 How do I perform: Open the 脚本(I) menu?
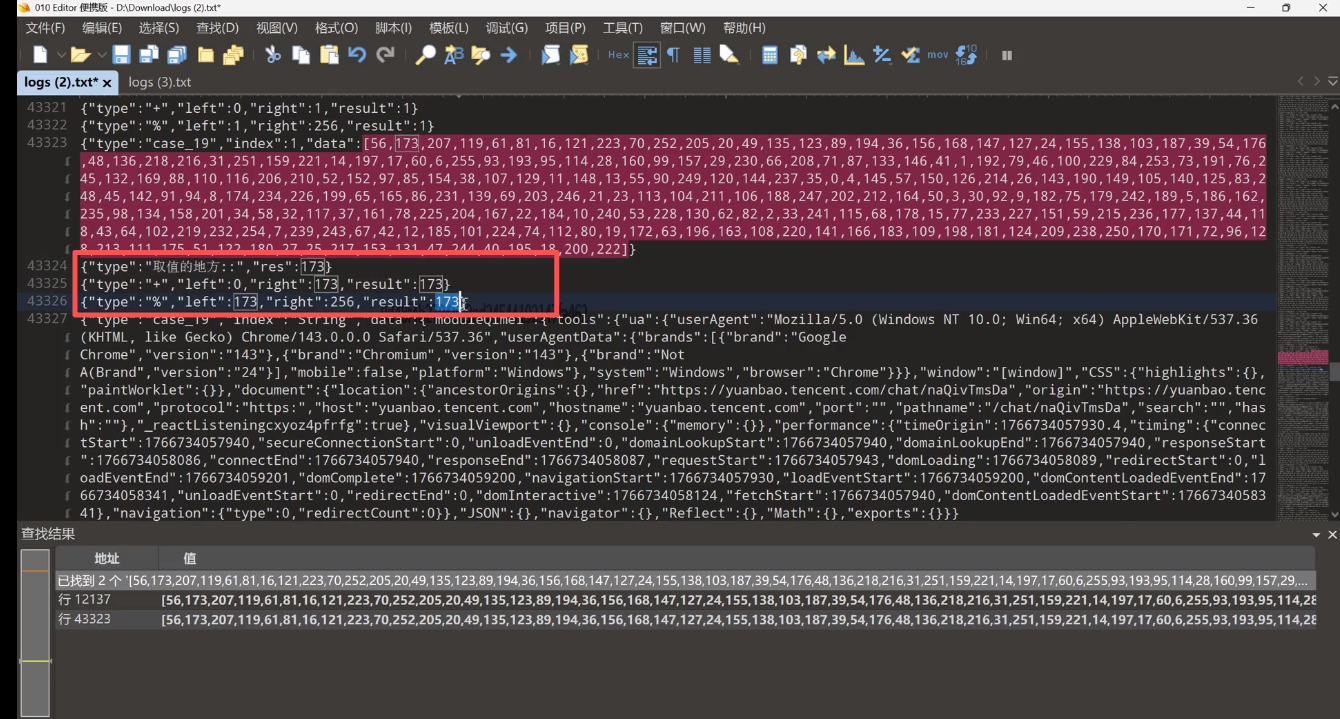click(393, 27)
